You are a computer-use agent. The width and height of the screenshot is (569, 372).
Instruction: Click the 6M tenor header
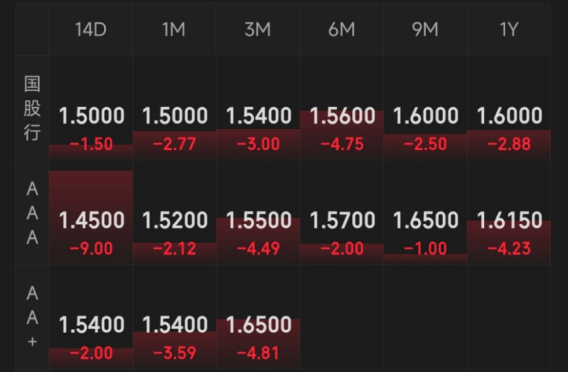point(342,29)
